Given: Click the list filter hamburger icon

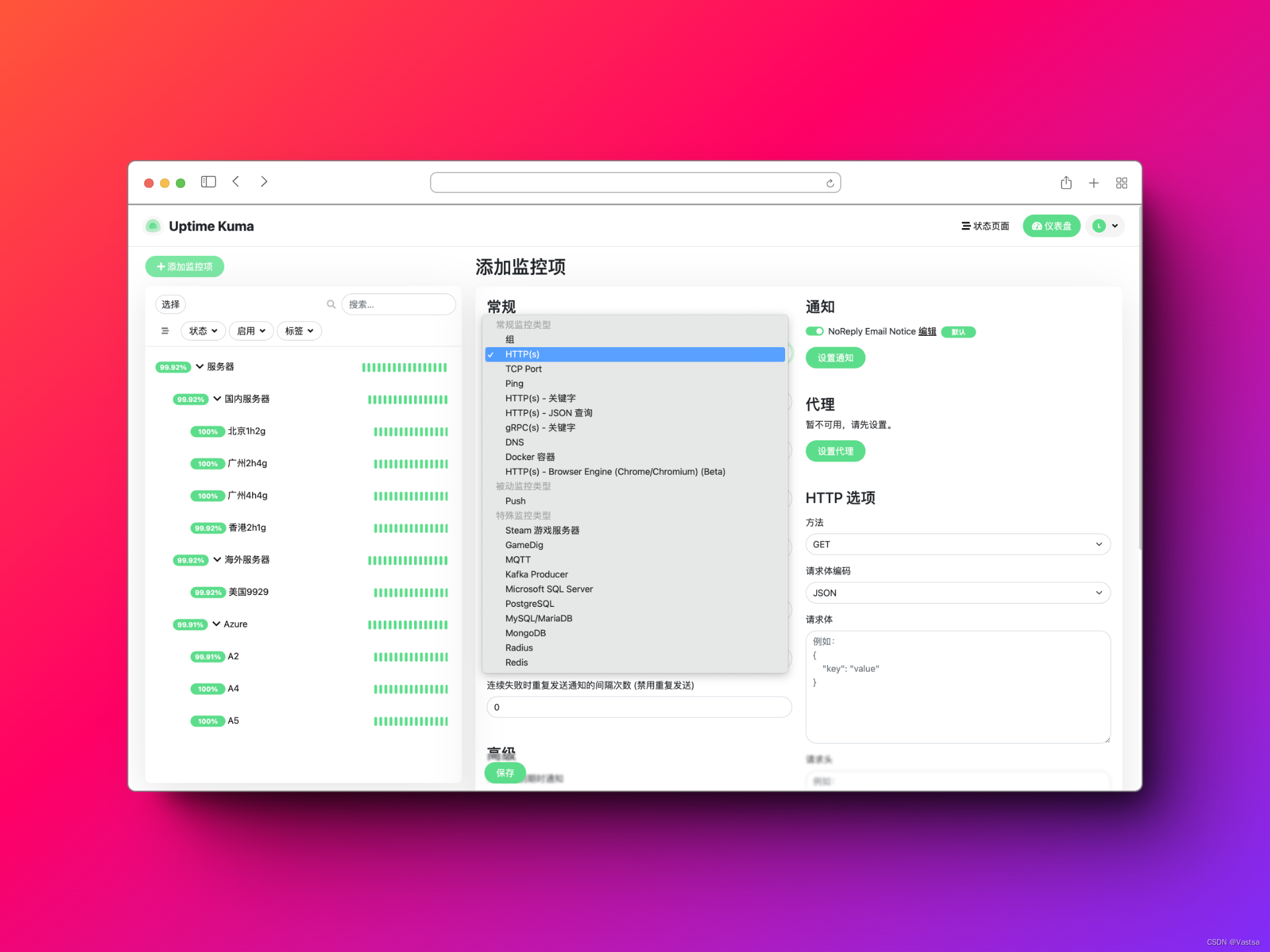Looking at the screenshot, I should click(x=165, y=331).
